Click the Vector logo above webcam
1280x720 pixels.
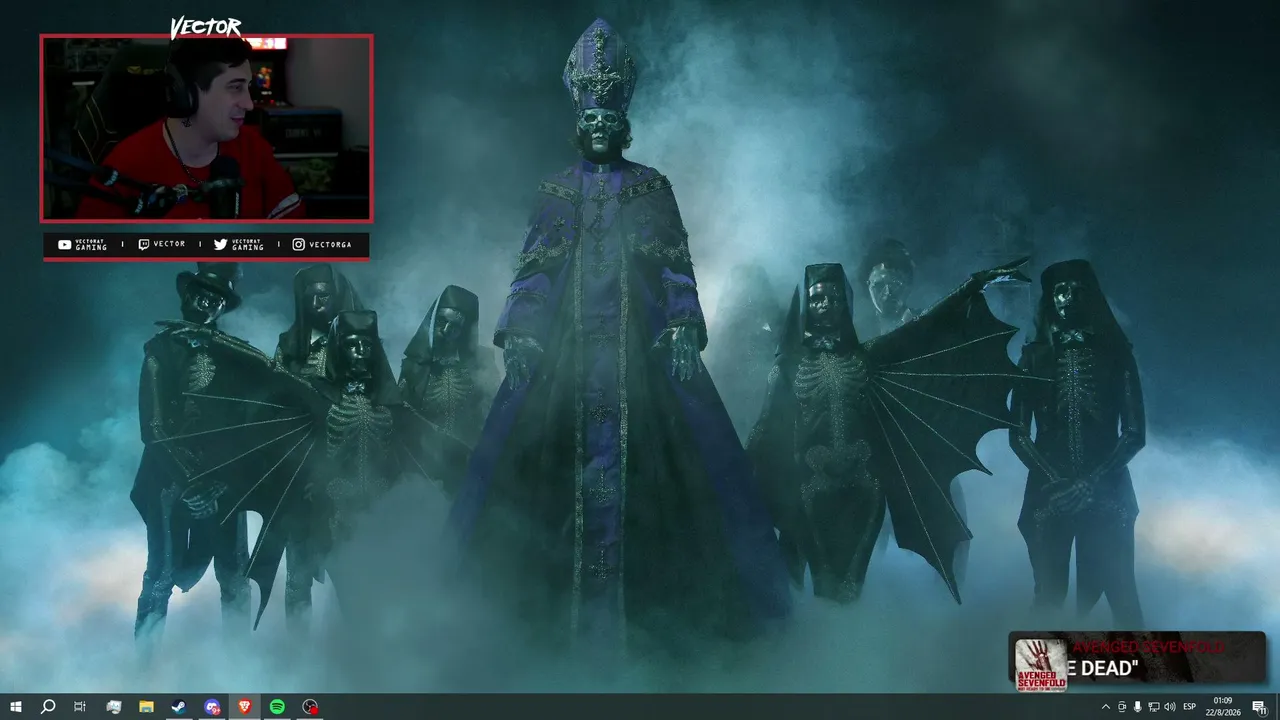(x=205, y=27)
